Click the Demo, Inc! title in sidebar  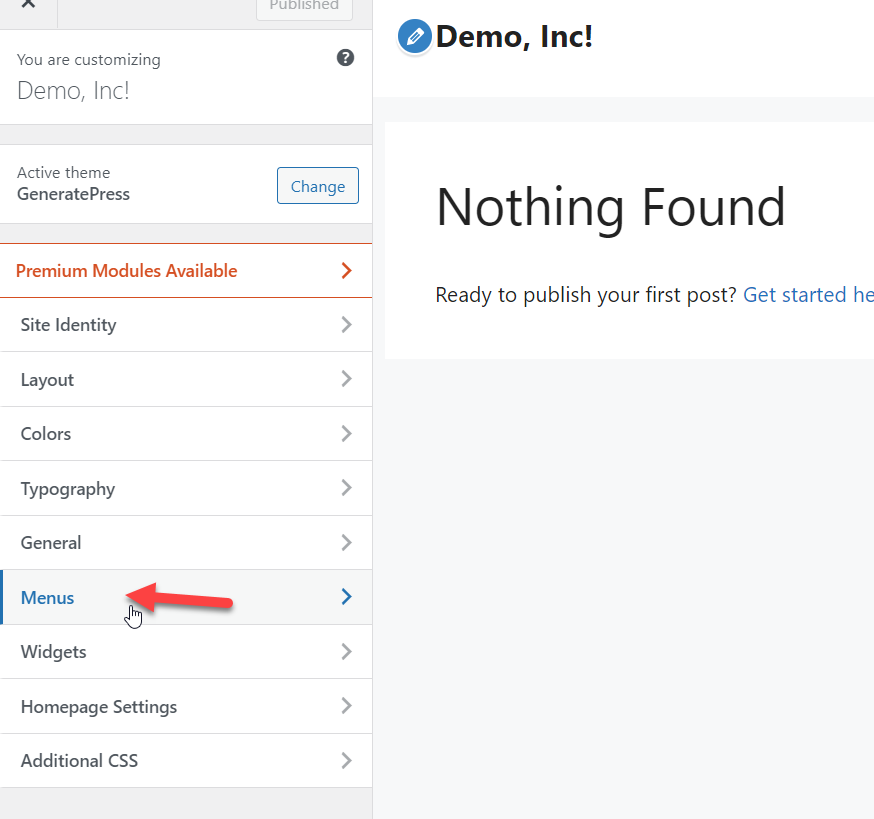[x=73, y=90]
